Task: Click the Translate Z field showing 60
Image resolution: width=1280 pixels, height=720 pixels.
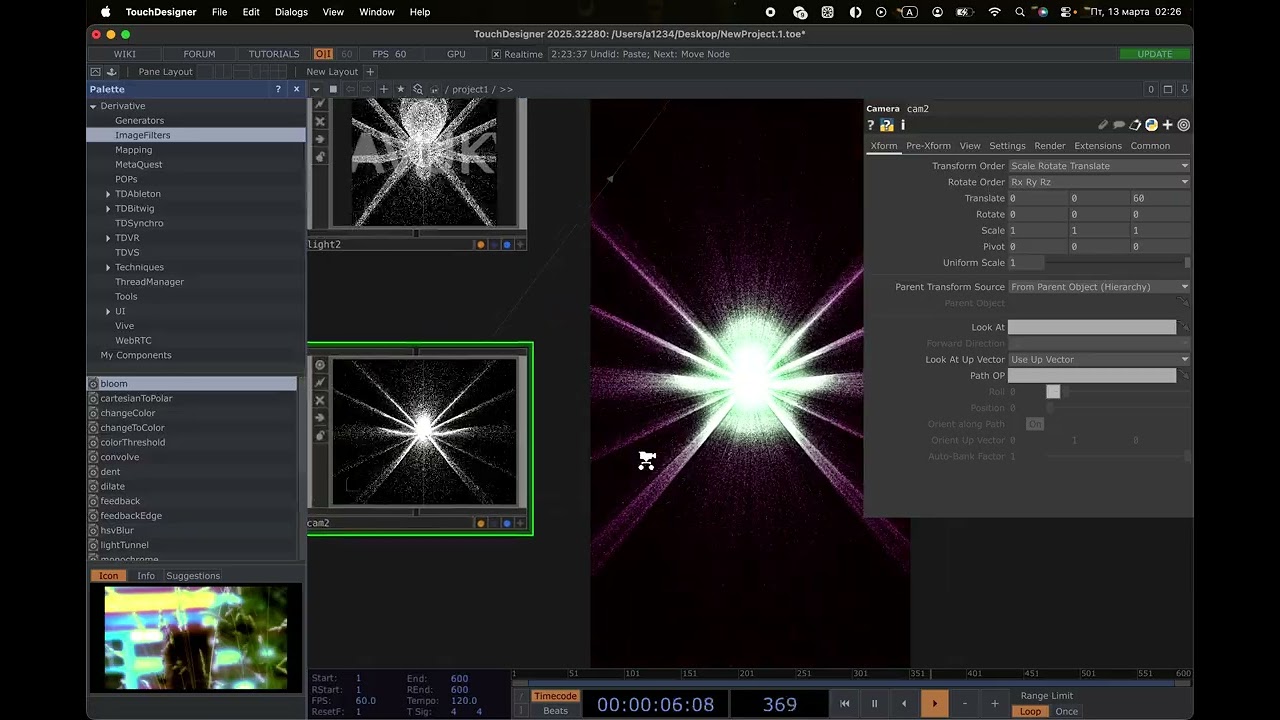Action: (1160, 198)
